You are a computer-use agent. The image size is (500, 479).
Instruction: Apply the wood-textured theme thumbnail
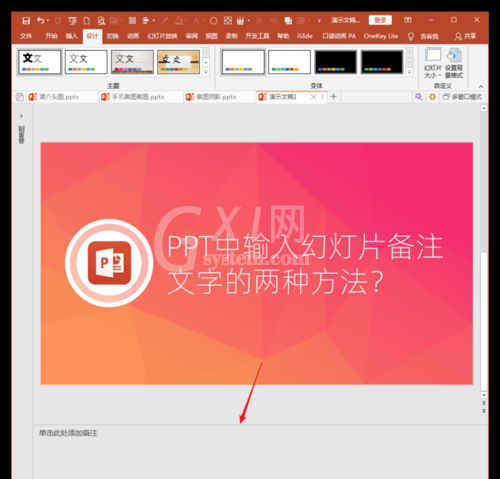[179, 62]
